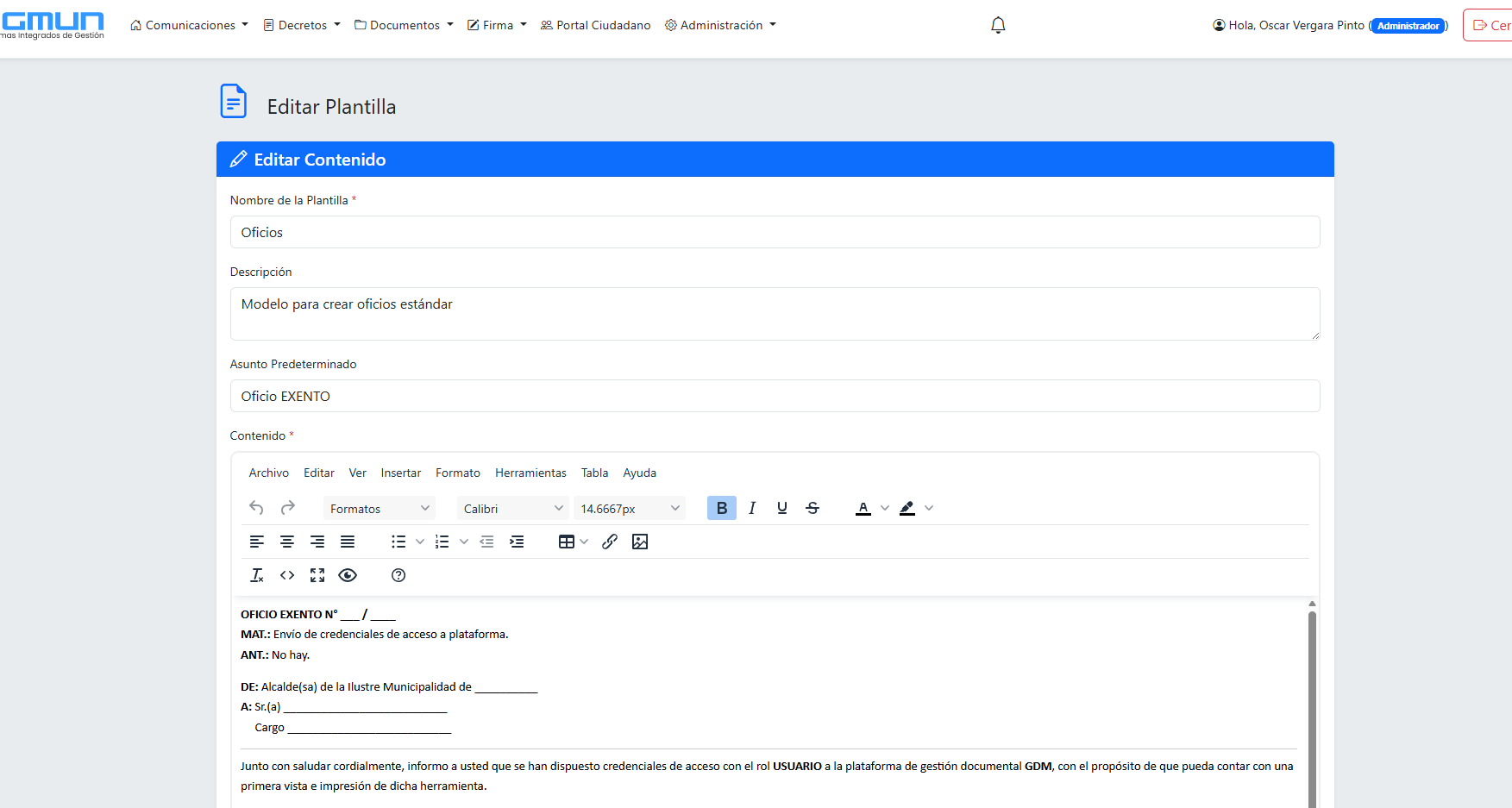The image size is (1512, 808).
Task: Enter fullscreen editor mode
Action: coord(317,575)
